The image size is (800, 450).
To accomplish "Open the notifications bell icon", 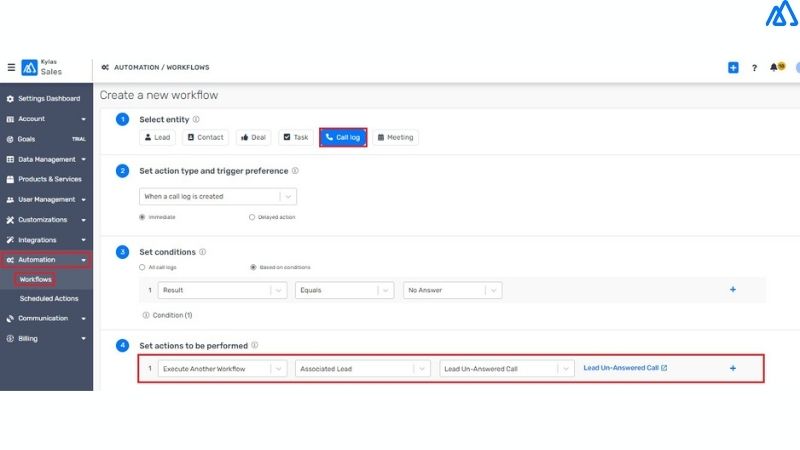I will 774,67.
